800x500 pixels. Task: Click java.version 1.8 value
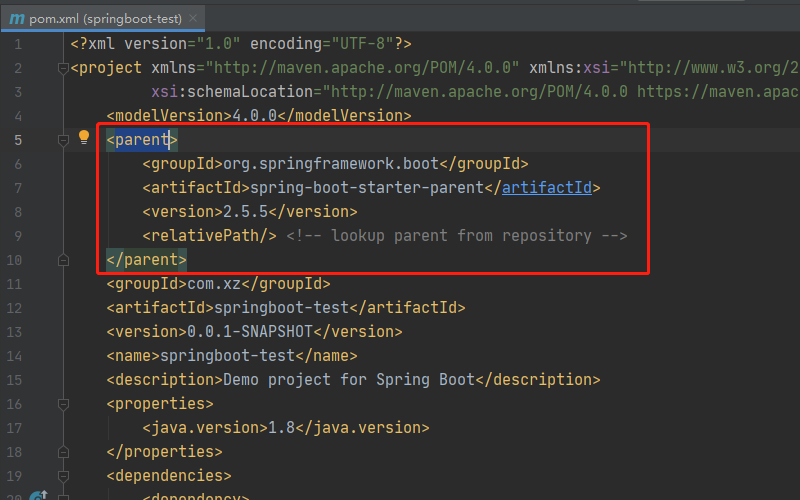point(281,428)
